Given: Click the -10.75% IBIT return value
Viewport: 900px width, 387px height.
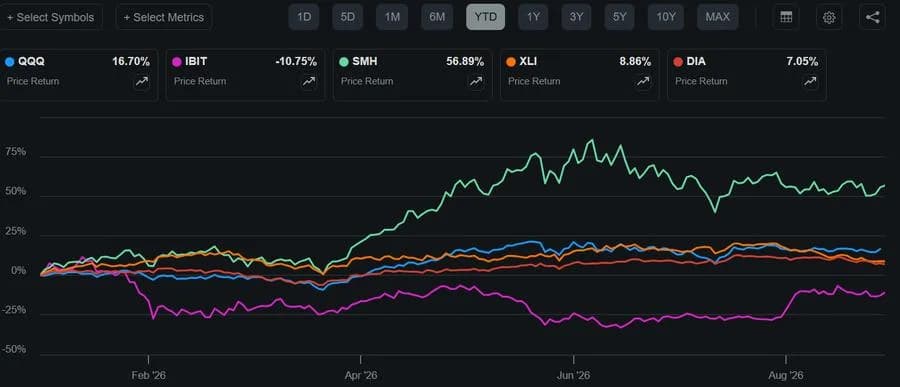Looking at the screenshot, I should point(296,62).
